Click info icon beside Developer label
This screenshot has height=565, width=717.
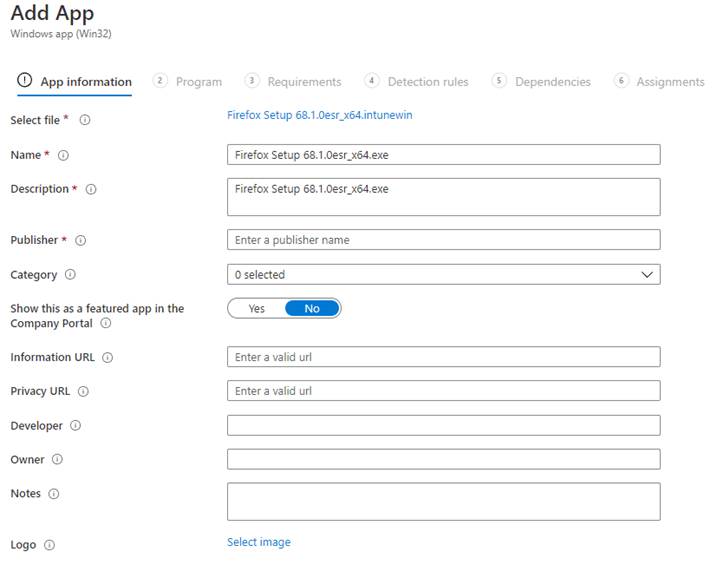click(x=75, y=426)
